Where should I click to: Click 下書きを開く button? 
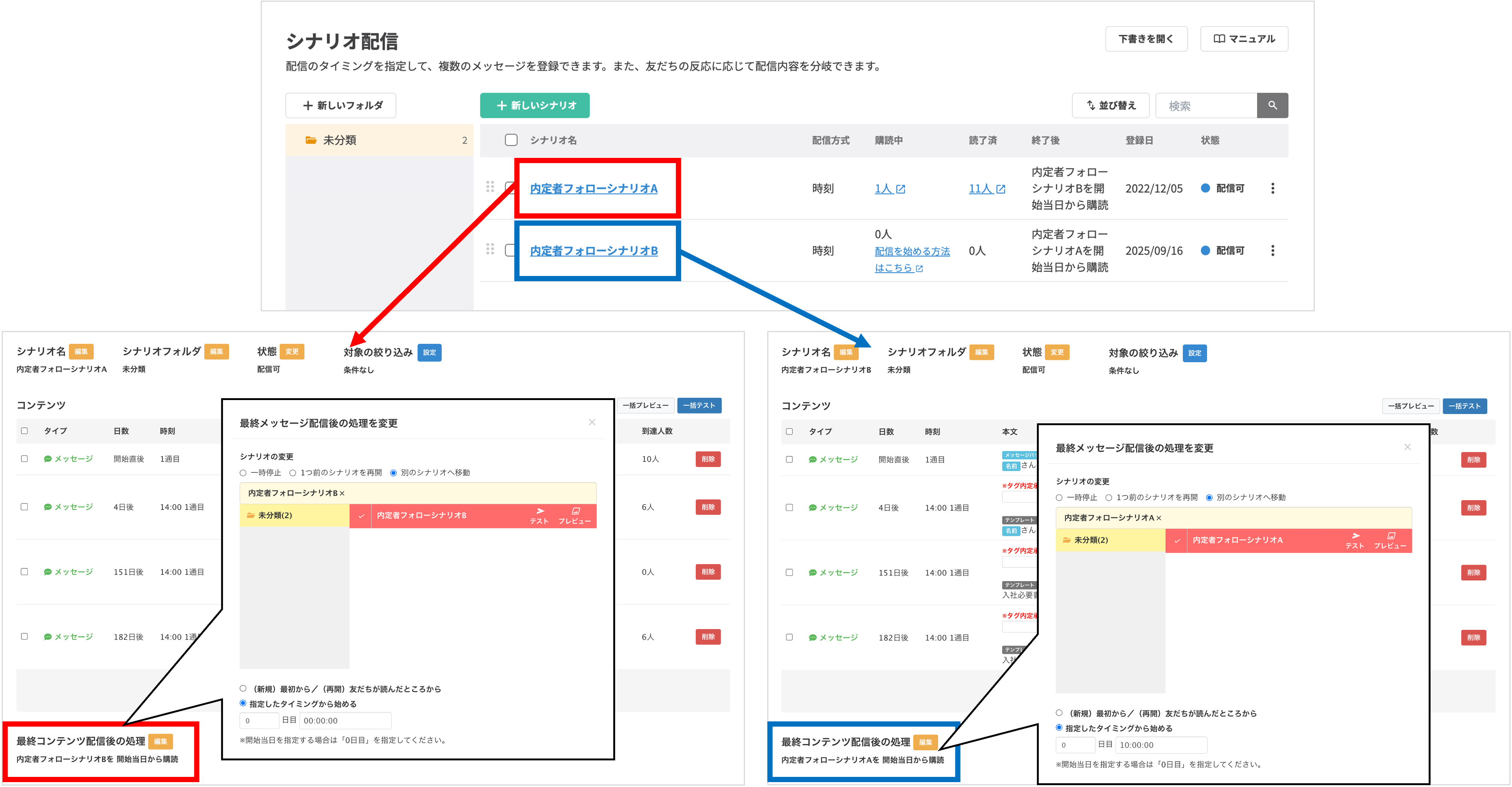pos(1146,39)
